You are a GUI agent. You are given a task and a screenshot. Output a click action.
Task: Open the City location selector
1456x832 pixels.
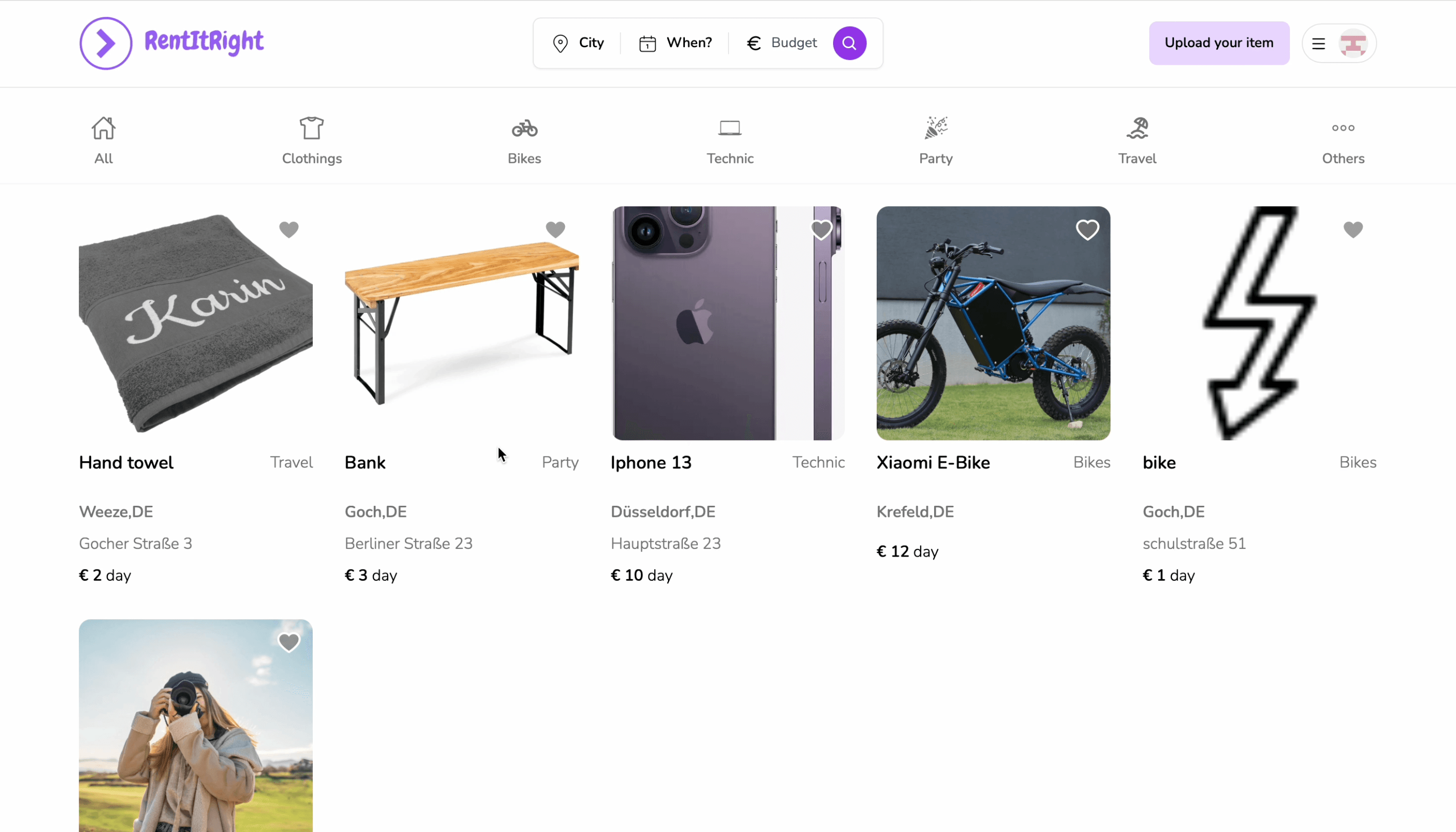coord(578,43)
